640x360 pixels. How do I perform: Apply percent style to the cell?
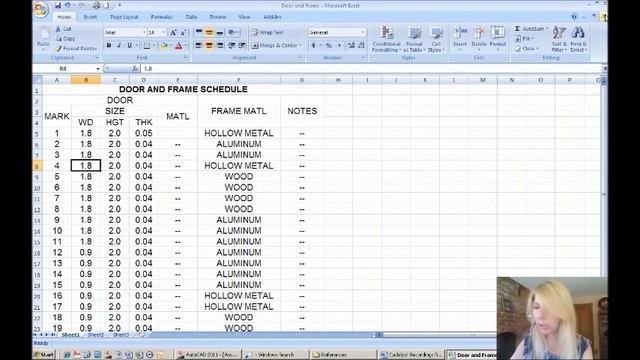click(x=329, y=45)
